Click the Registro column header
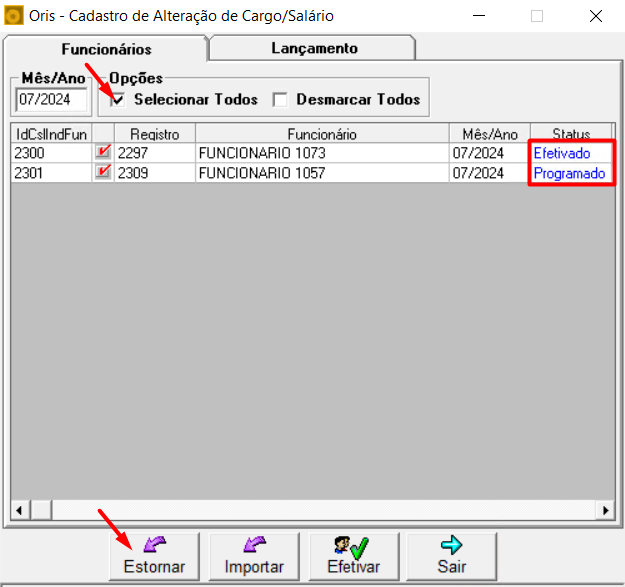This screenshot has height=587, width=625. (155, 134)
